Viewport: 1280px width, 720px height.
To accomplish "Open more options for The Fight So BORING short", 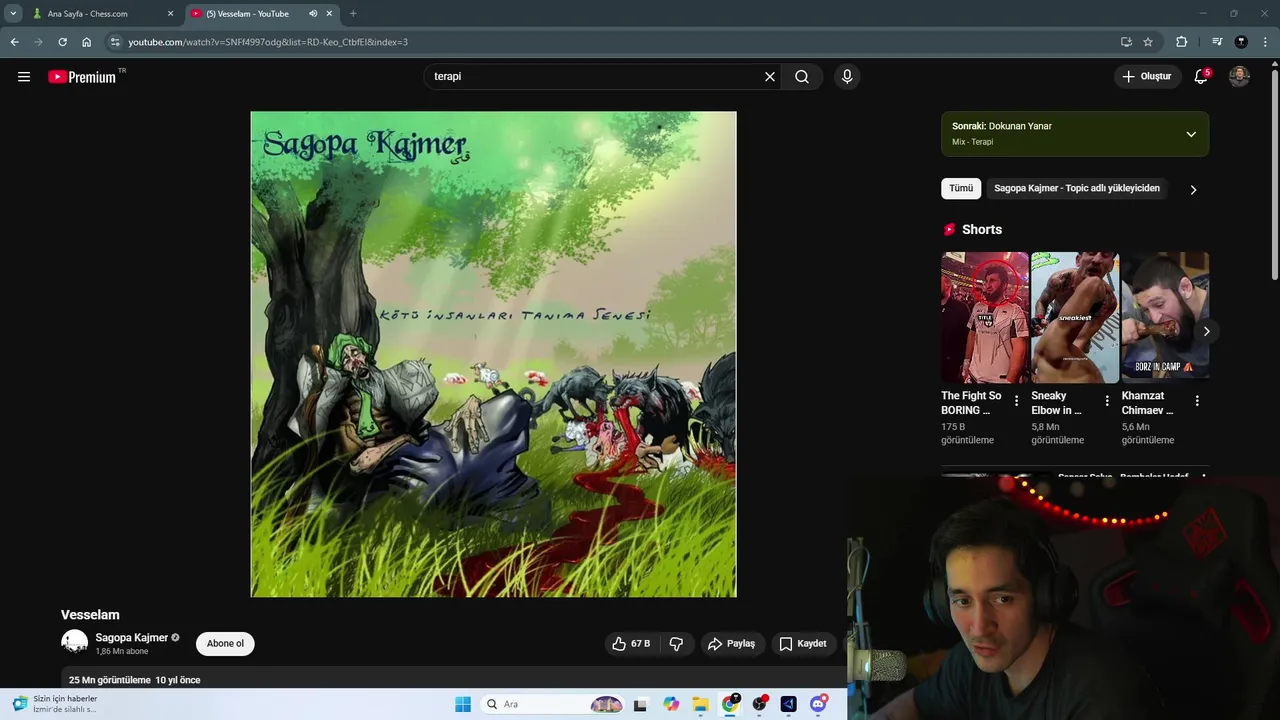I will (x=1017, y=401).
